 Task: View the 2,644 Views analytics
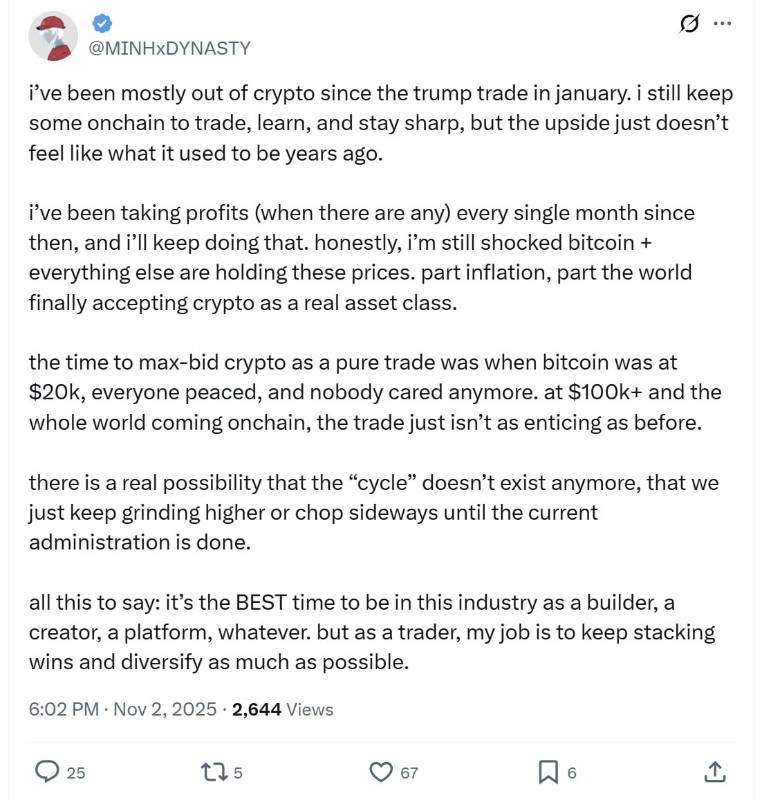[x=283, y=709]
